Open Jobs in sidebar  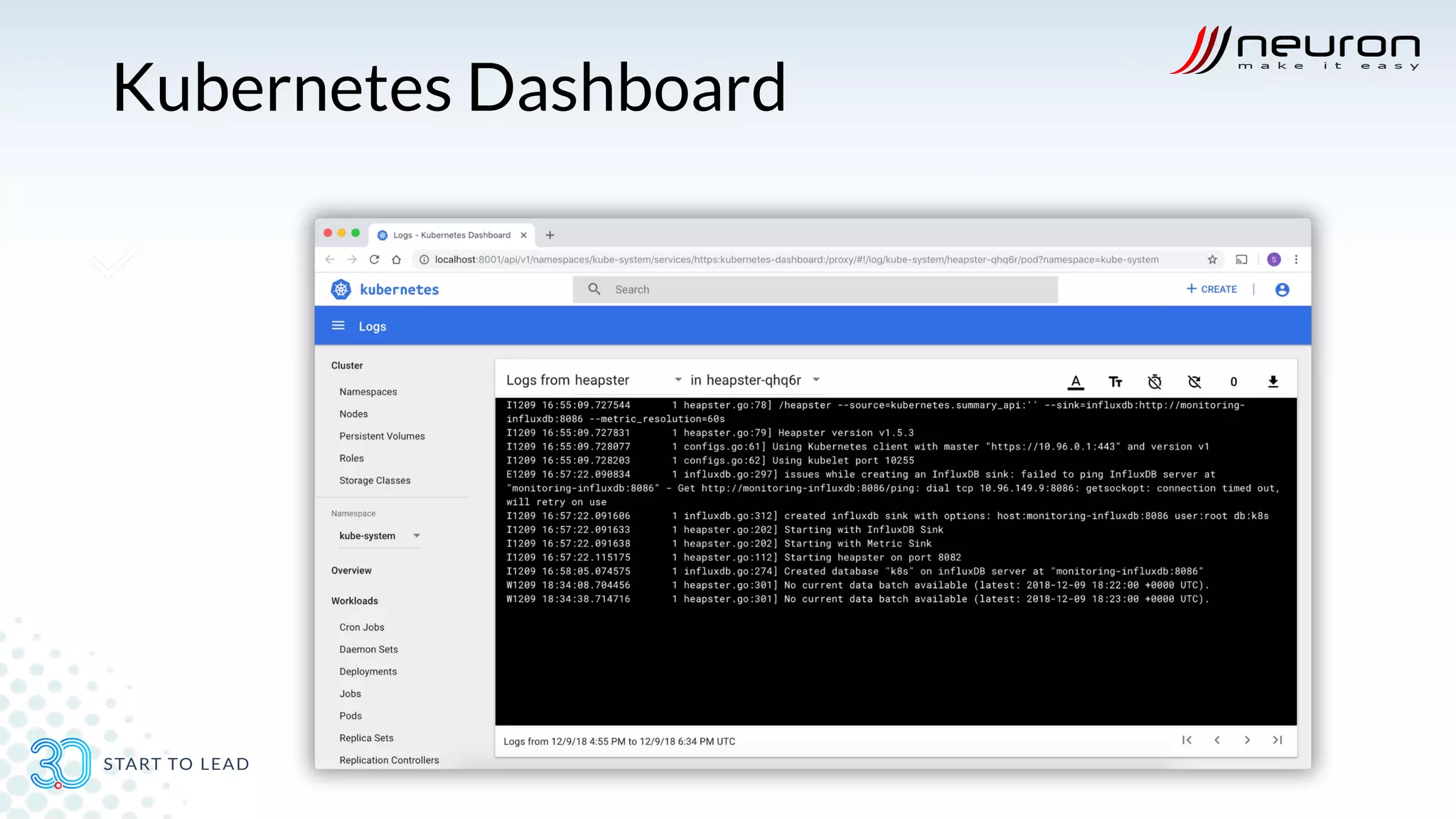click(x=350, y=694)
